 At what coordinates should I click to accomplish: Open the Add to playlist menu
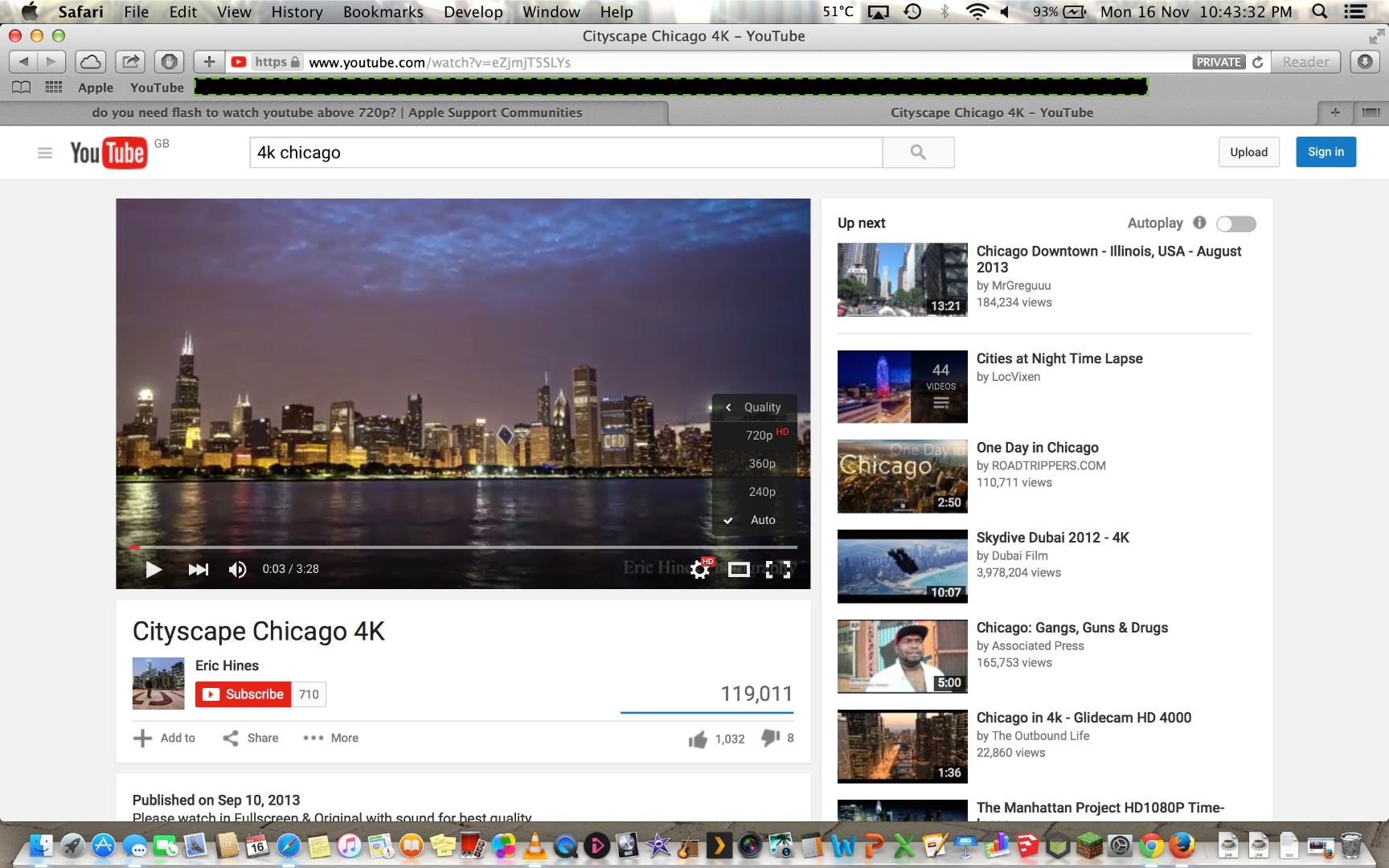[165, 738]
